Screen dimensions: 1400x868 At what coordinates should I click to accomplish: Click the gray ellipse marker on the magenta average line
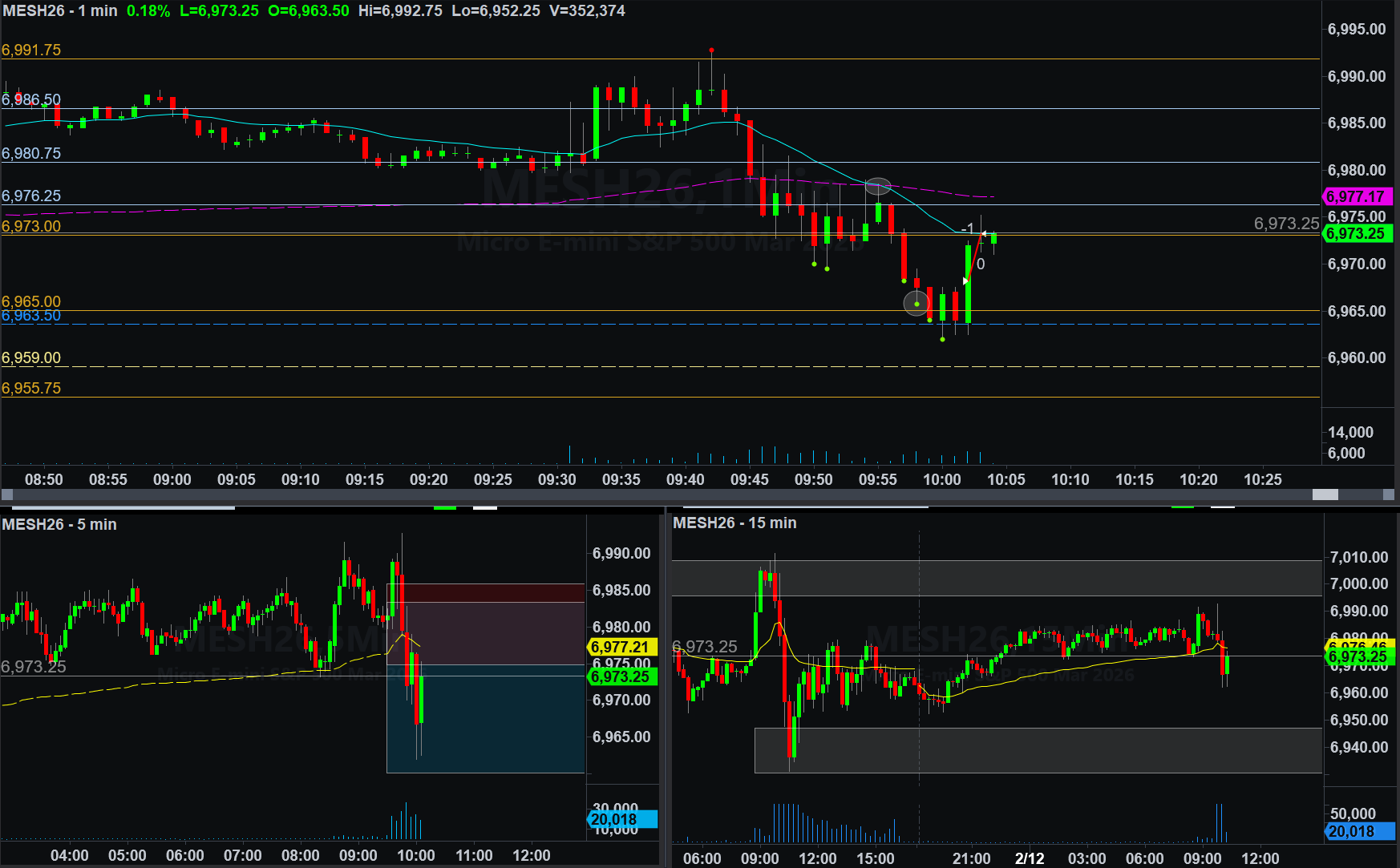pyautogui.click(x=878, y=187)
